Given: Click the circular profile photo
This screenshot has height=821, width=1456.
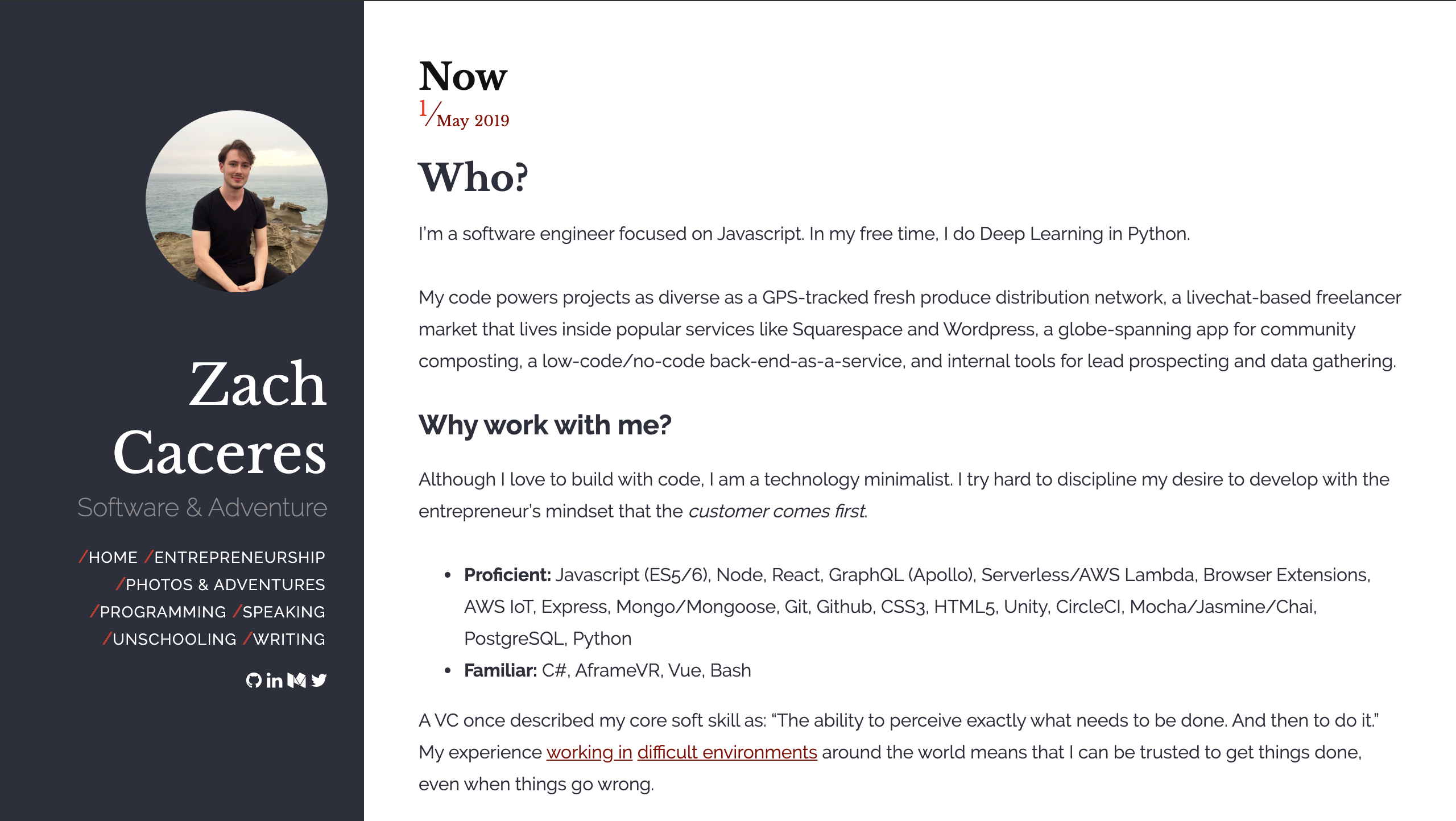Looking at the screenshot, I should point(237,201).
